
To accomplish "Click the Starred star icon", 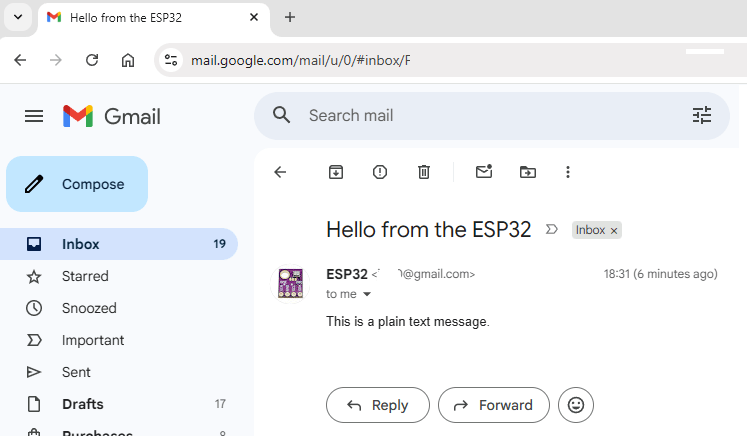I will 34,276.
